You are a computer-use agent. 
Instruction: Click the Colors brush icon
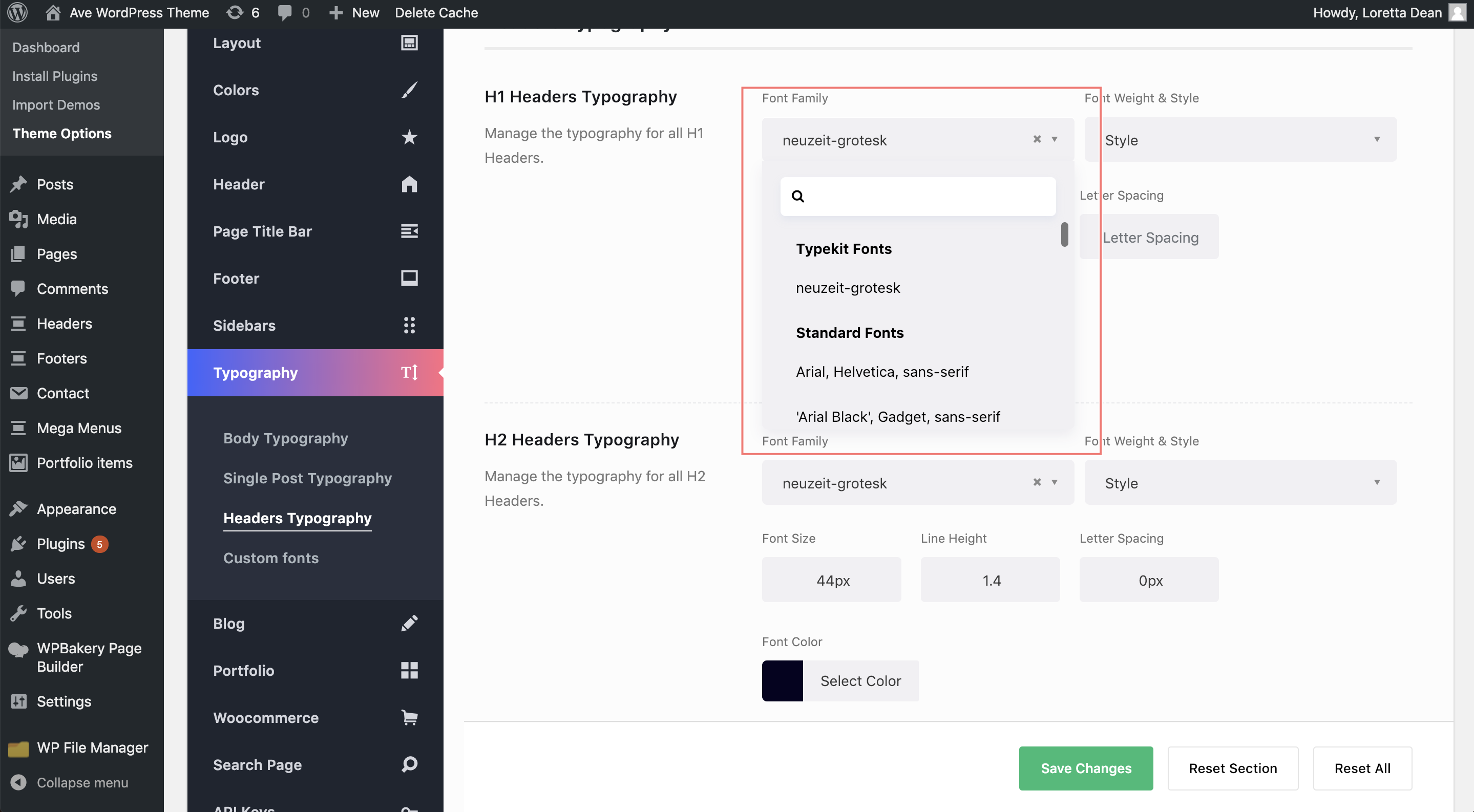point(409,90)
